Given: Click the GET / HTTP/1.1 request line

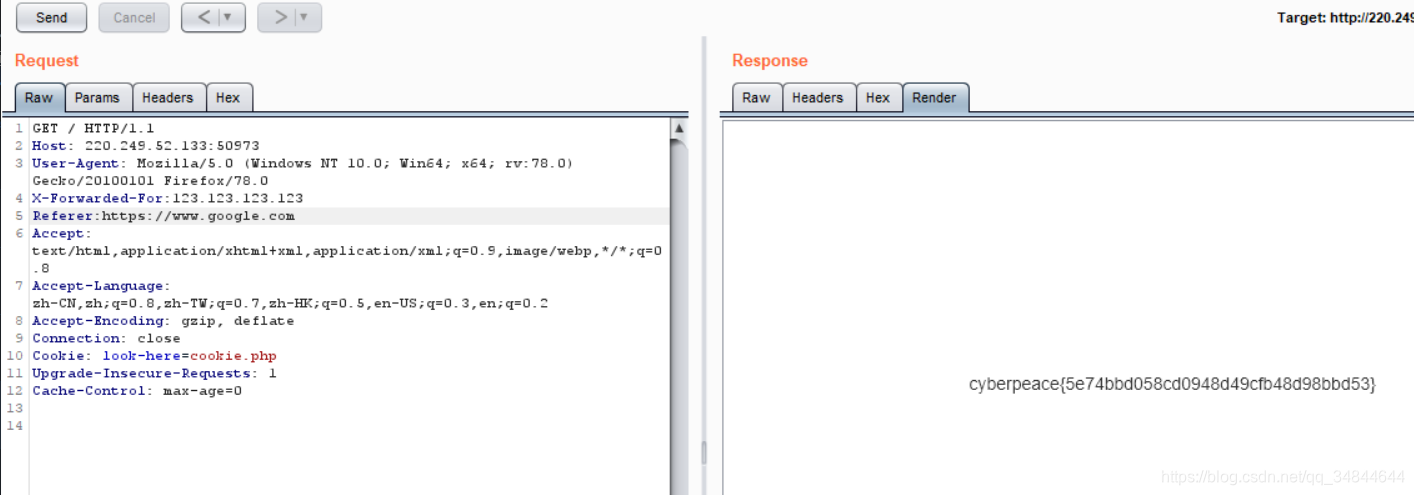Looking at the screenshot, I should click(94, 128).
